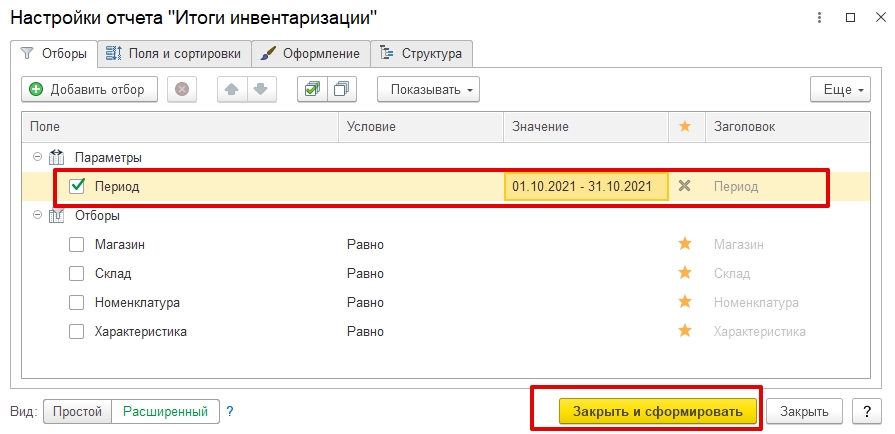Click the star in Склад row
The width and height of the screenshot is (895, 434).
click(x=684, y=273)
